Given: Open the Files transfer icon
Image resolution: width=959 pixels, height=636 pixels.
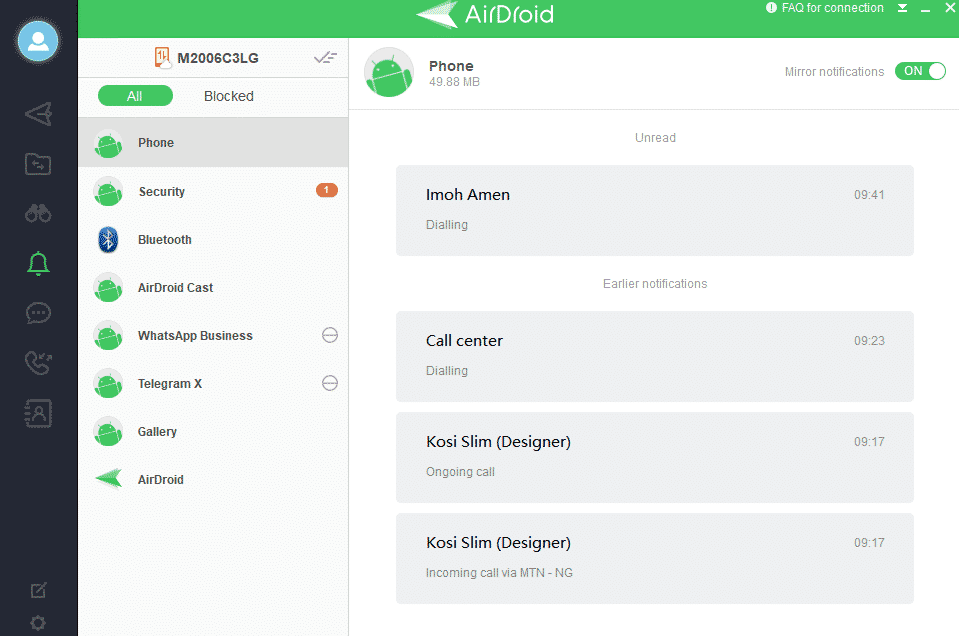Looking at the screenshot, I should (37, 163).
